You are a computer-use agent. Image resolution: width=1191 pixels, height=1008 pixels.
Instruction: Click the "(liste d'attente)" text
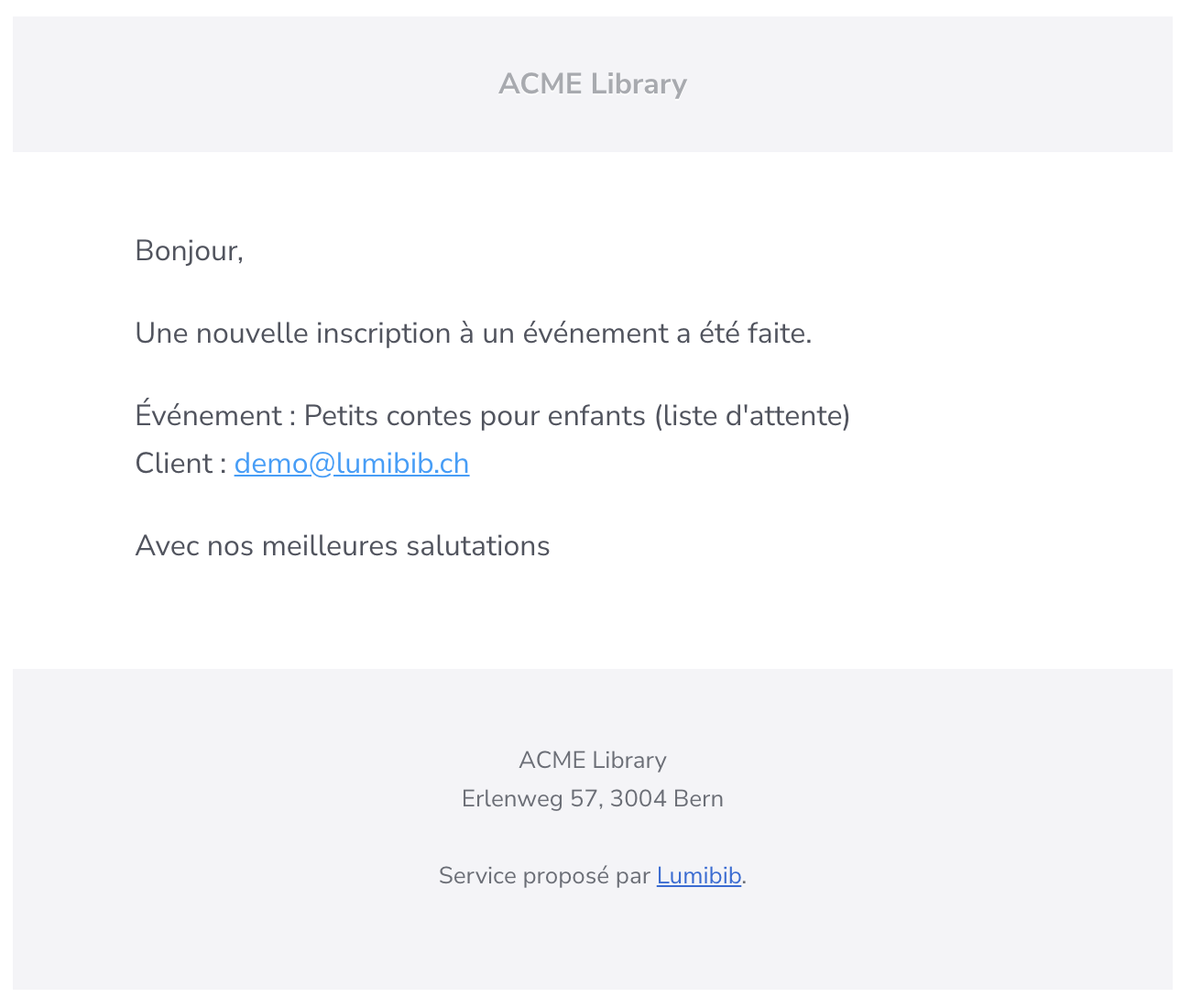point(752,416)
